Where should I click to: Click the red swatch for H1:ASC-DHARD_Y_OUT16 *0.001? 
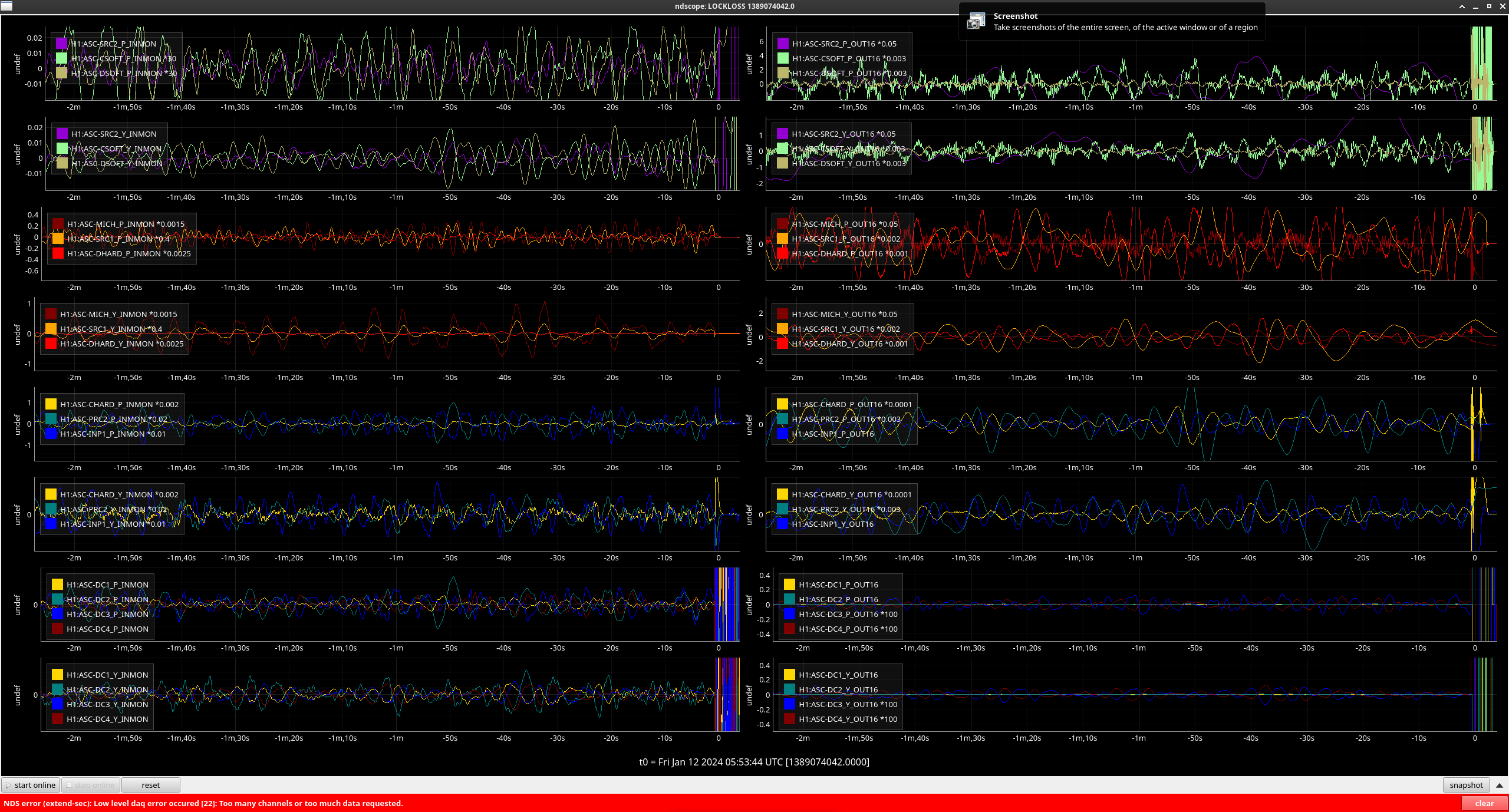pos(782,344)
